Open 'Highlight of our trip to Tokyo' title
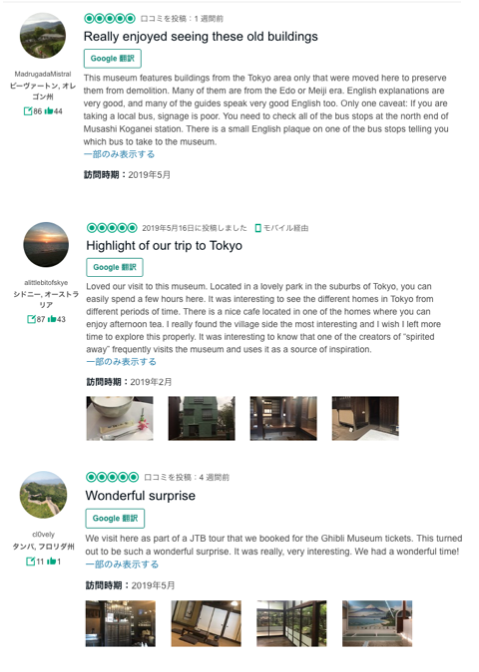Image resolution: width=479 pixels, height=672 pixels. click(165, 246)
